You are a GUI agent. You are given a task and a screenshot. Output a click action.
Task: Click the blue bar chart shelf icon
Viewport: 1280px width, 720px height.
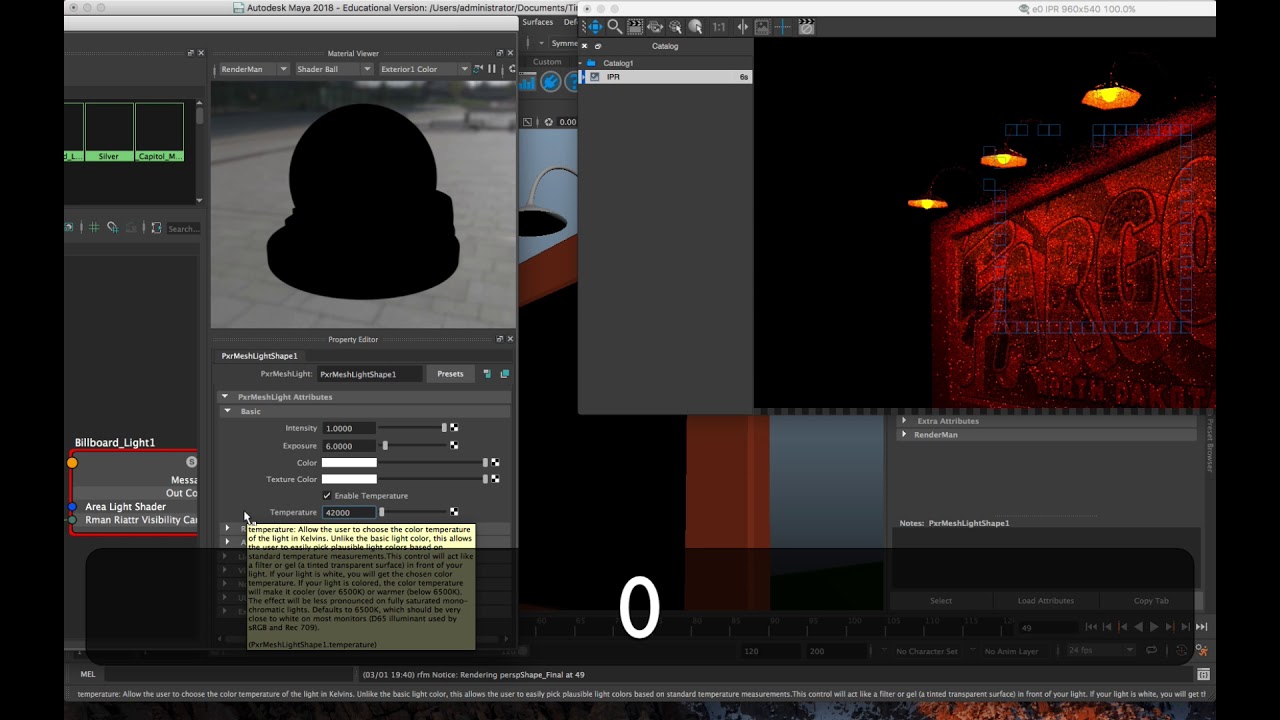click(x=527, y=82)
